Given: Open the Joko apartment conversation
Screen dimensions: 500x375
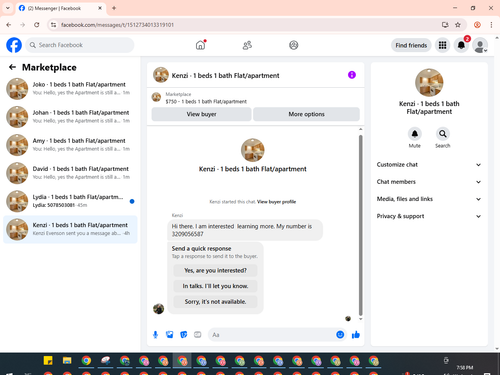Looking at the screenshot, I should [x=70, y=89].
